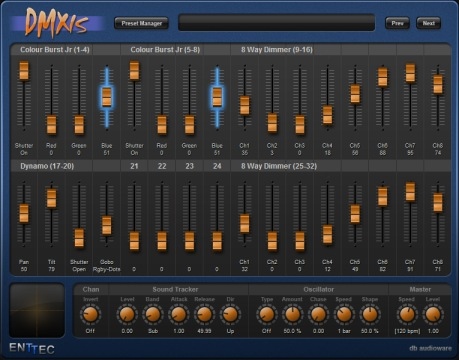Viewport: 459px width, 360px height.
Task: Select channel 21 header
Action: (x=134, y=166)
